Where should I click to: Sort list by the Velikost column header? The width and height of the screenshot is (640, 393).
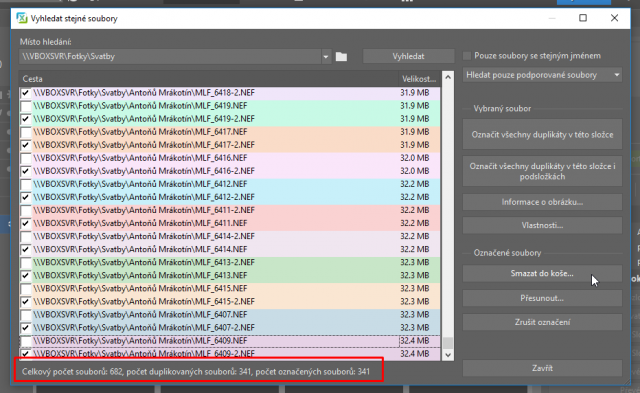[419, 79]
